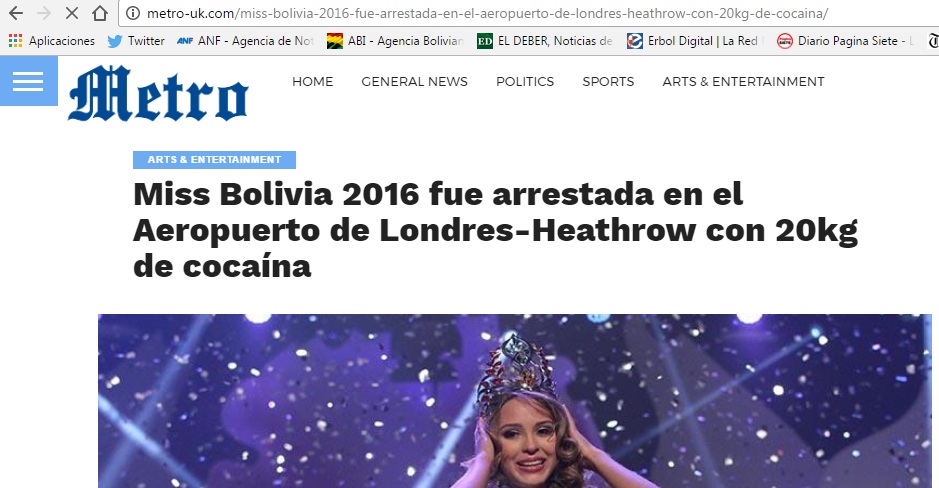Select HOME in the navigation menu
The height and width of the screenshot is (488, 939).
pos(313,81)
